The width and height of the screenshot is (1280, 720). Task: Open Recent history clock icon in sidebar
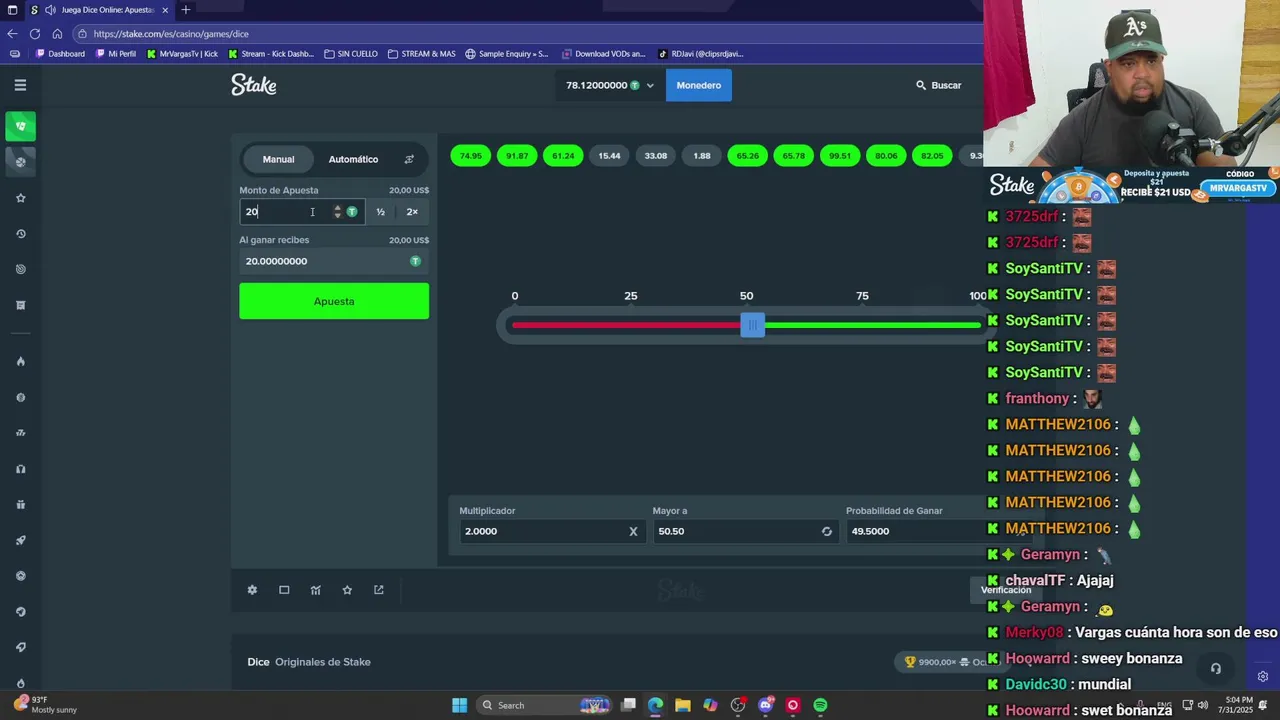pos(20,234)
